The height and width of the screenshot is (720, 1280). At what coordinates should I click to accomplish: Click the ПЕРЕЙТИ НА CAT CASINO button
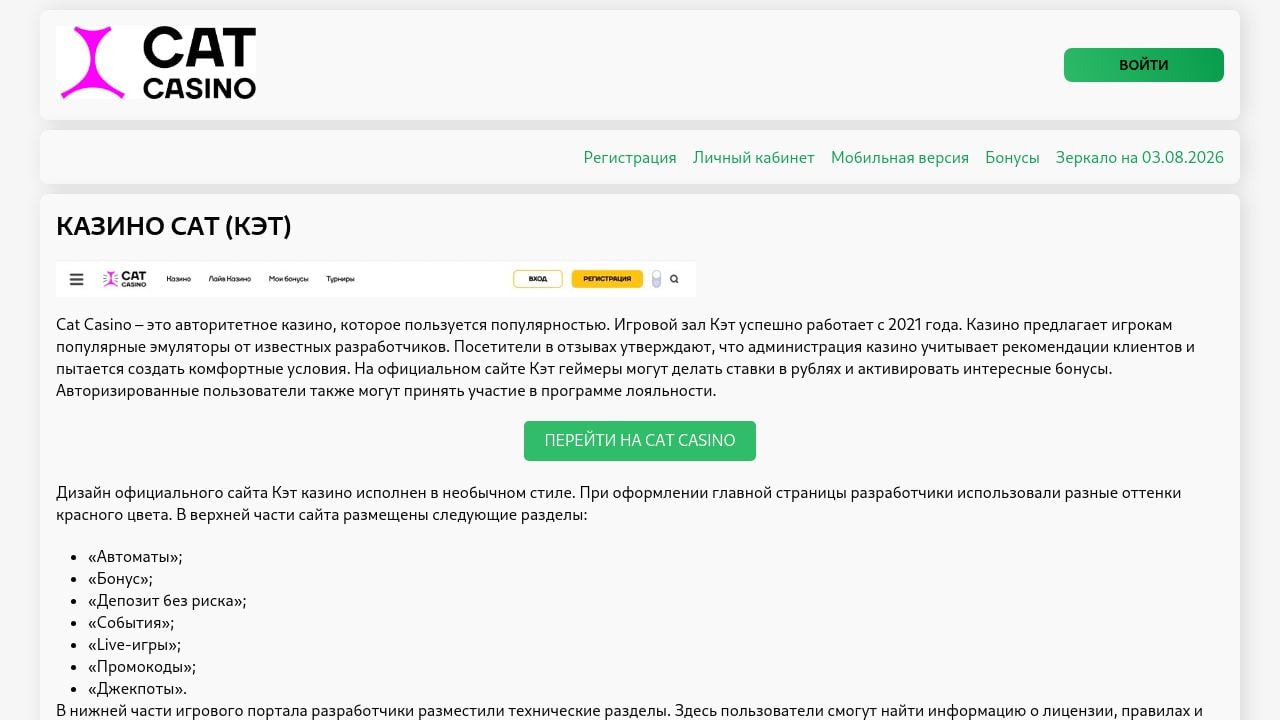click(x=640, y=441)
